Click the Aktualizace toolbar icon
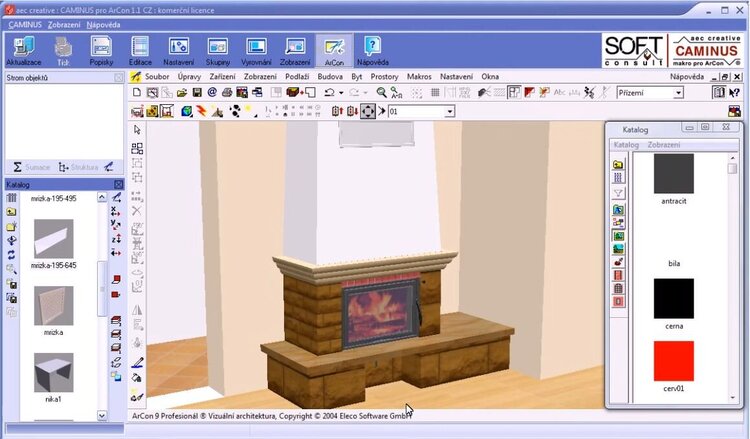Viewport: 750px width, 439px height. 24,51
